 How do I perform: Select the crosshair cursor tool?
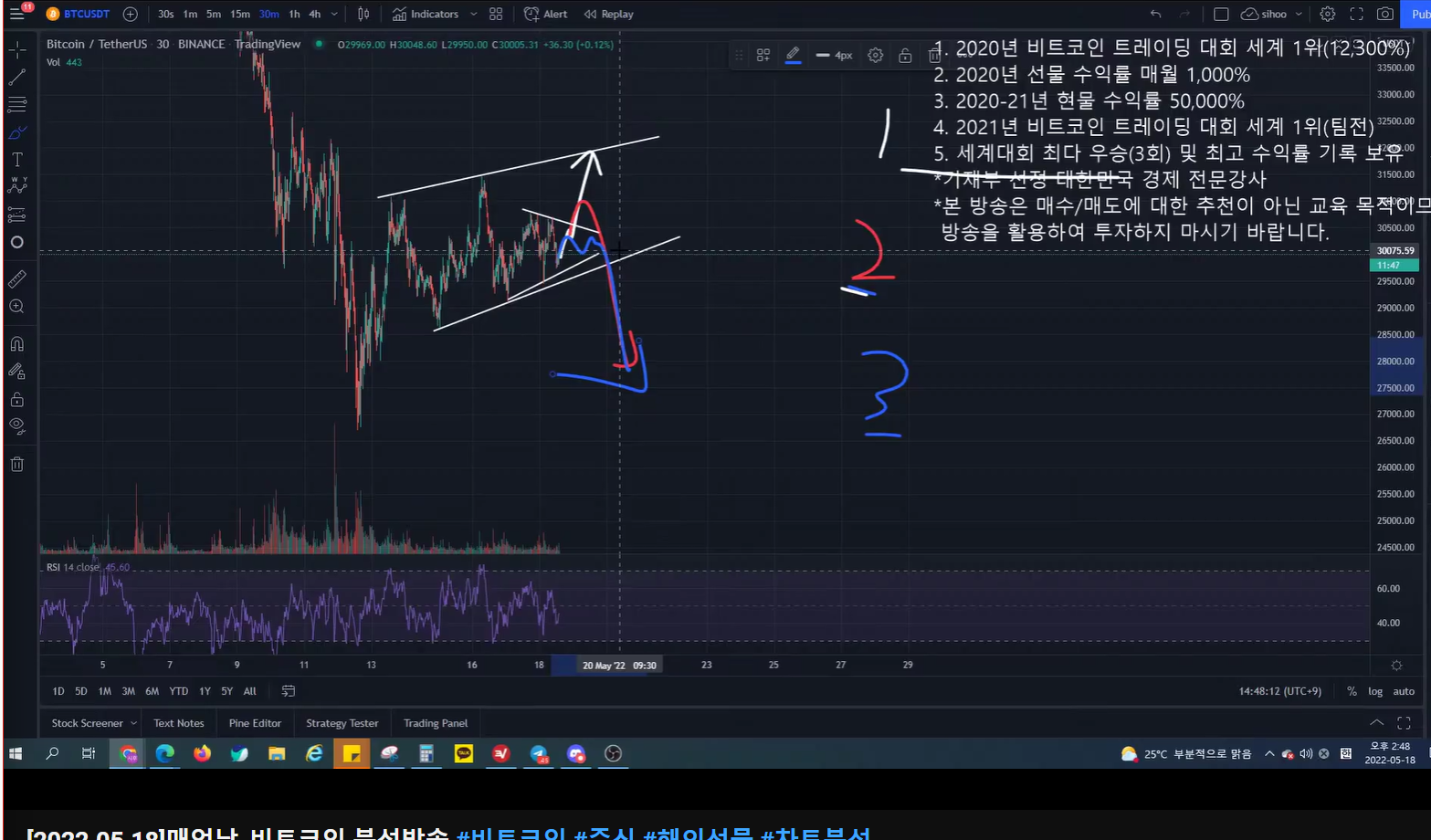[17, 49]
